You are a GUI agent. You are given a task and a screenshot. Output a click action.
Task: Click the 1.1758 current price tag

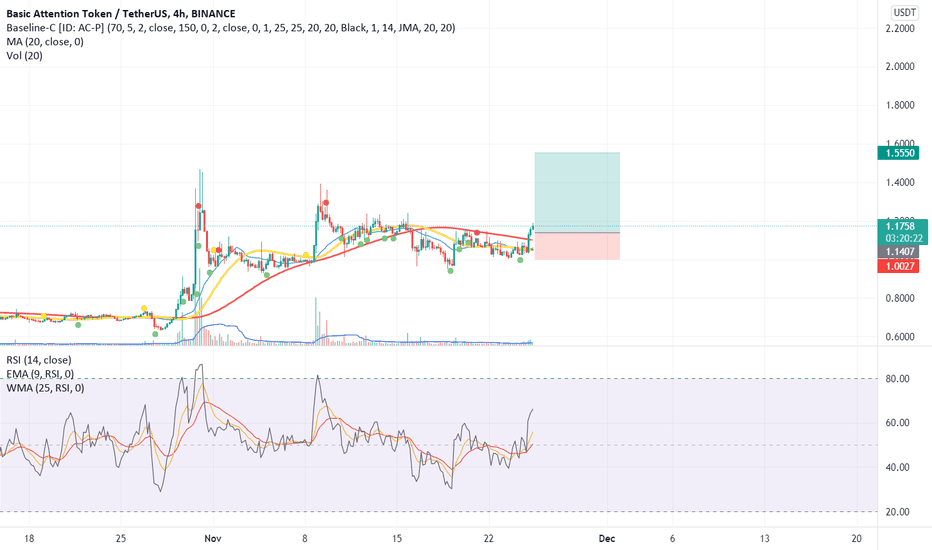(x=902, y=226)
